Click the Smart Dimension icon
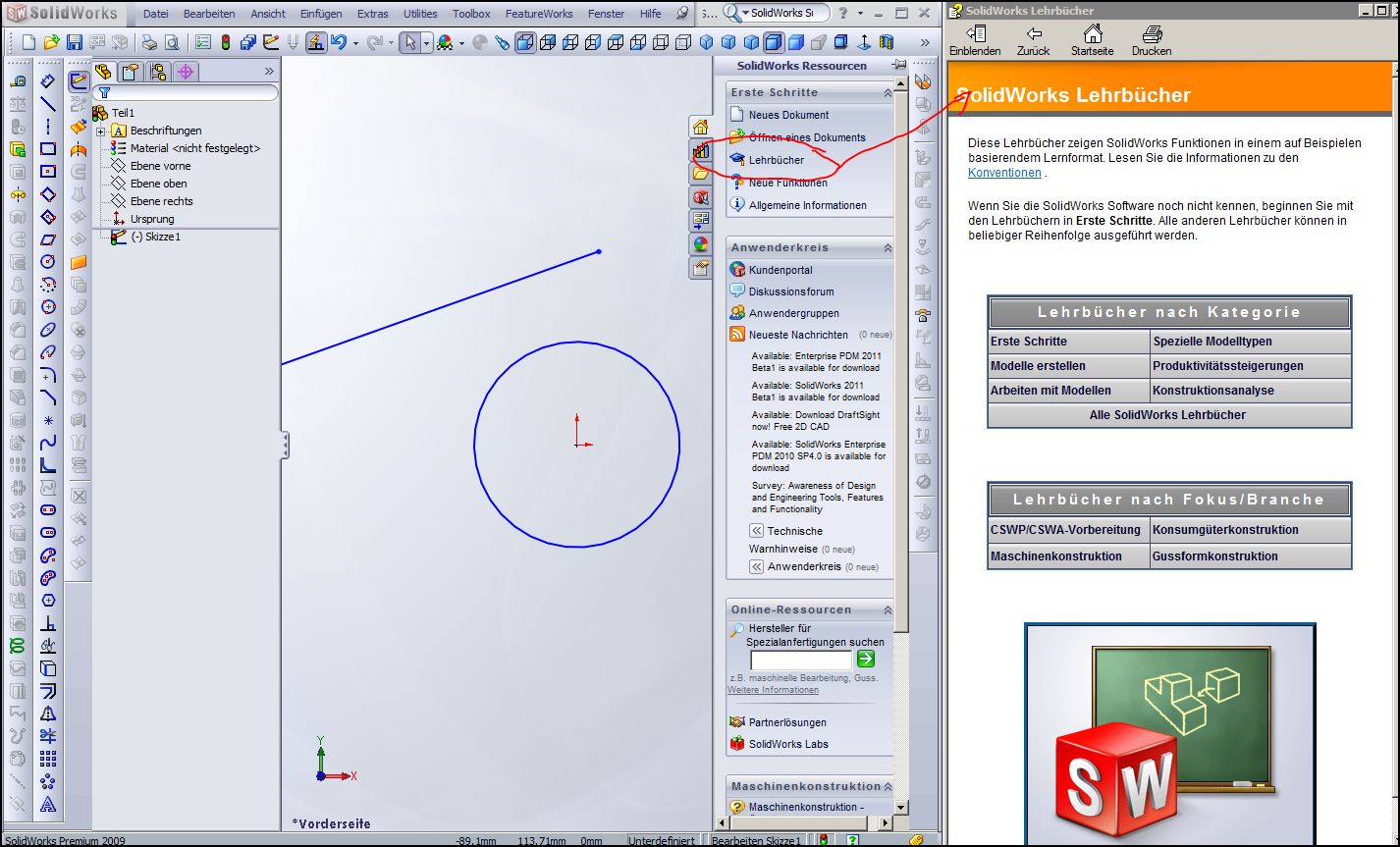Screen dimensions: 1400x847 48,80
